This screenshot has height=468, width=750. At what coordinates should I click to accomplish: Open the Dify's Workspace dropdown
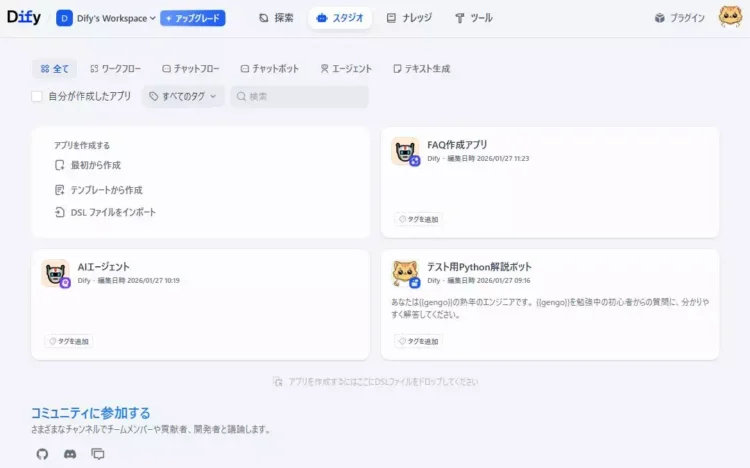(106, 18)
